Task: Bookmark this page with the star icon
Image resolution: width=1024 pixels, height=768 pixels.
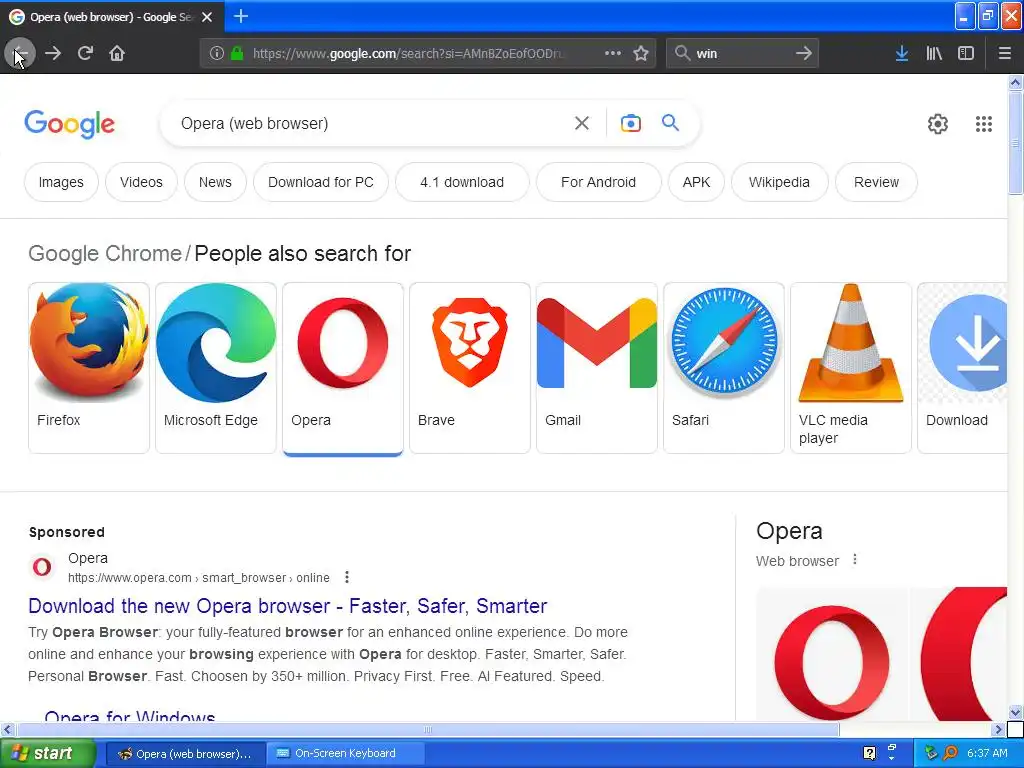Action: pyautogui.click(x=641, y=54)
